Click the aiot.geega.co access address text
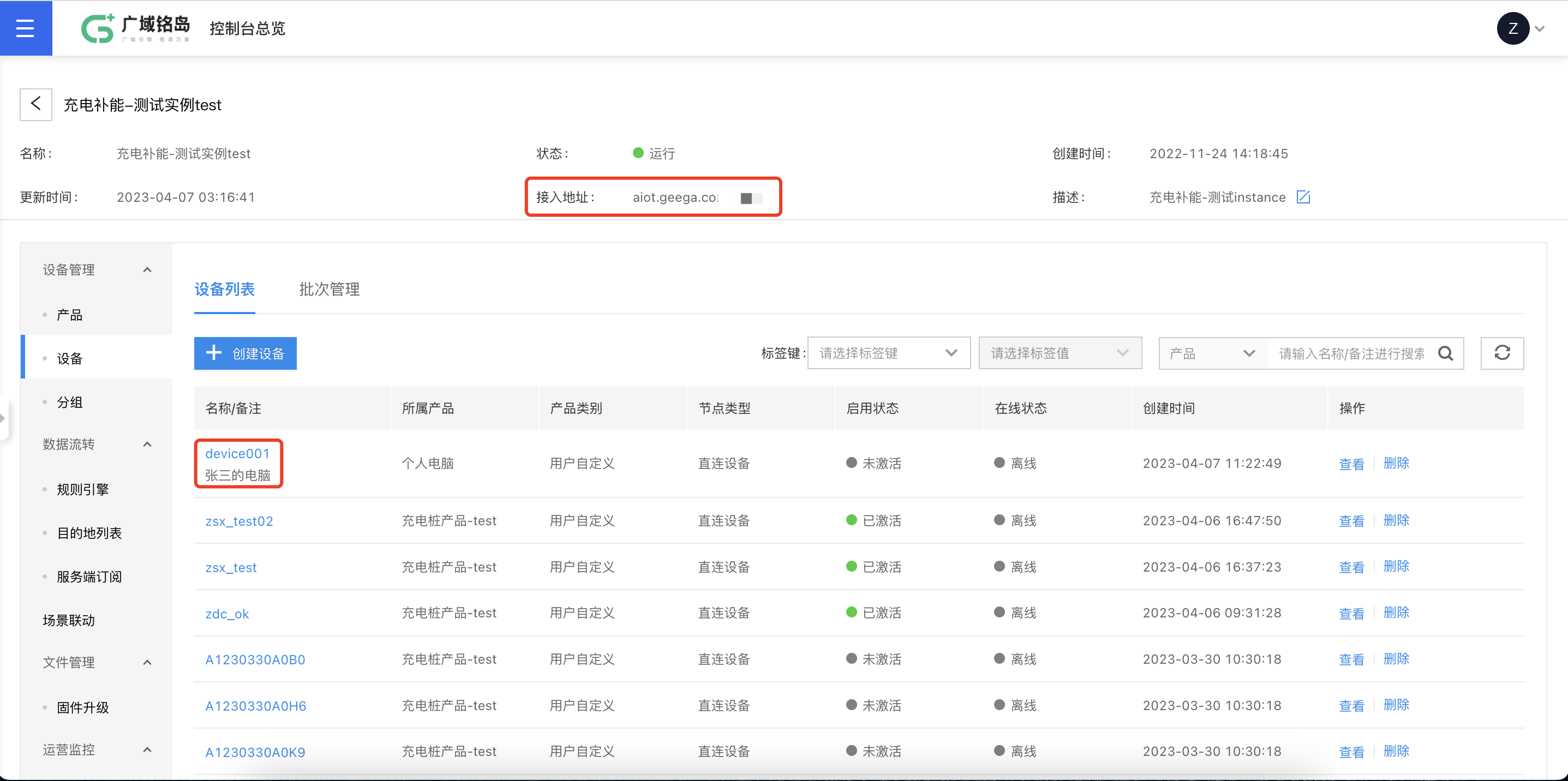This screenshot has width=1568, height=781. tap(675, 197)
